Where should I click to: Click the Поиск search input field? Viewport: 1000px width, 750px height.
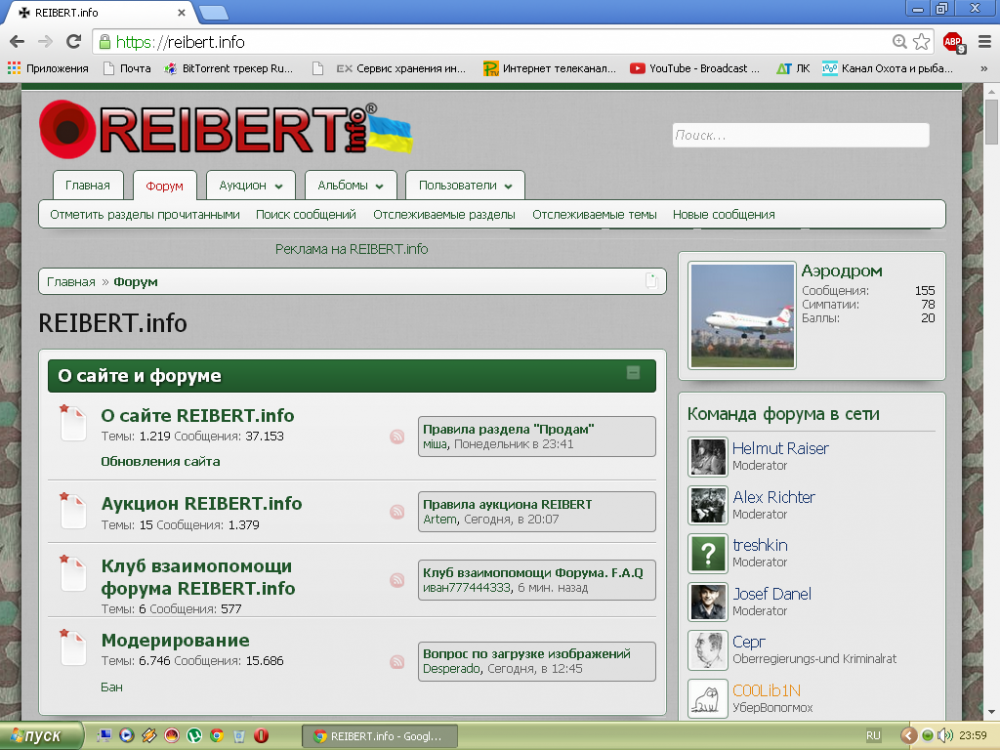click(x=800, y=135)
